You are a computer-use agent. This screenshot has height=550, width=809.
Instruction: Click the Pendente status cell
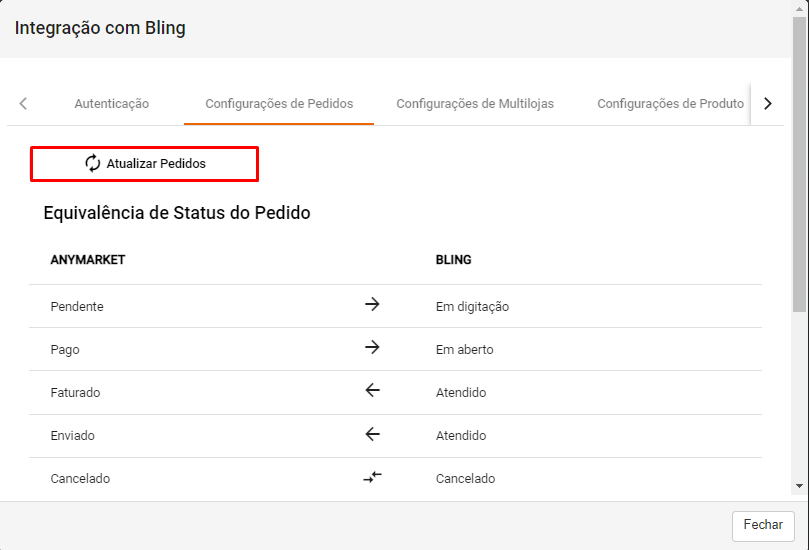click(x=77, y=306)
